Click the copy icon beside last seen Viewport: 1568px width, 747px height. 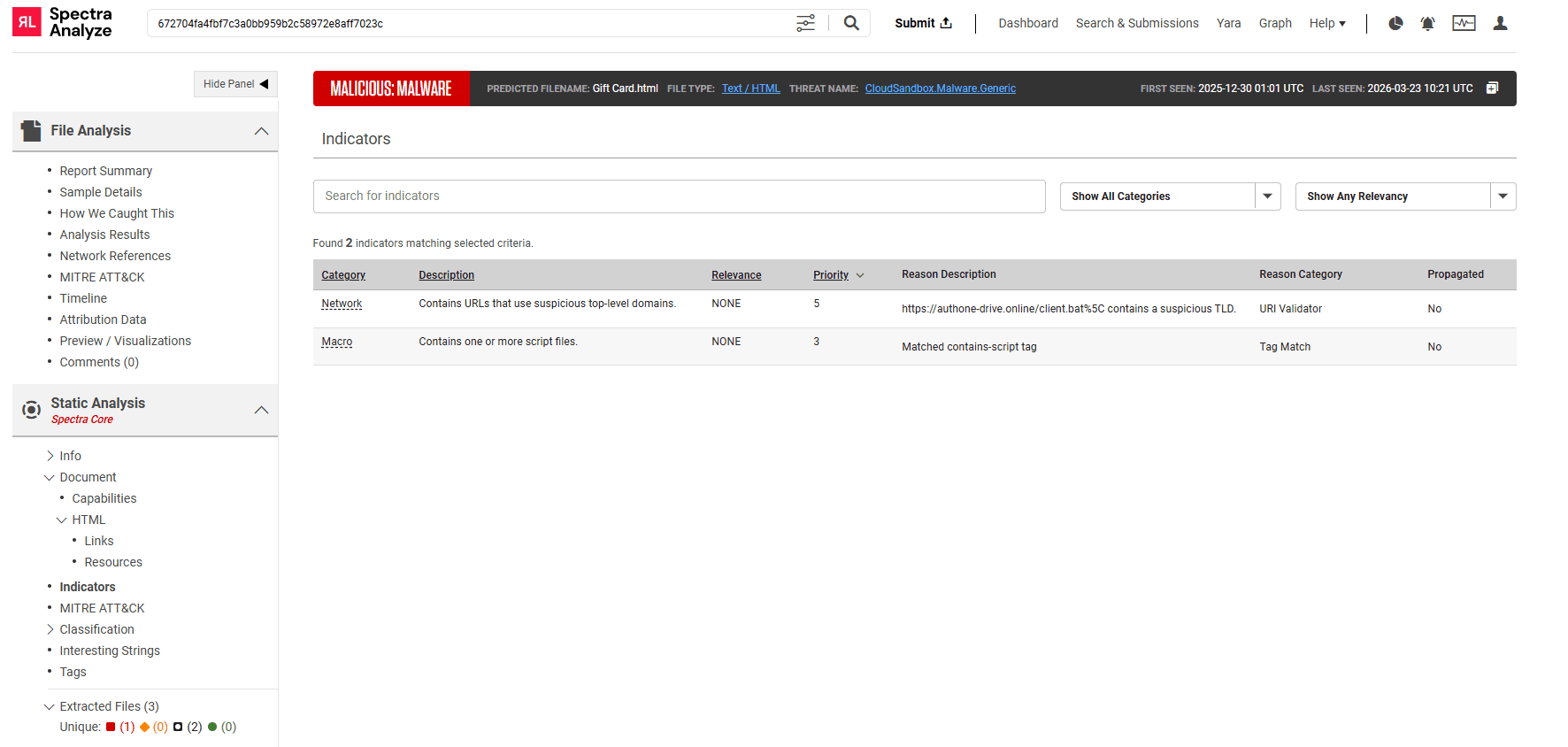point(1492,89)
